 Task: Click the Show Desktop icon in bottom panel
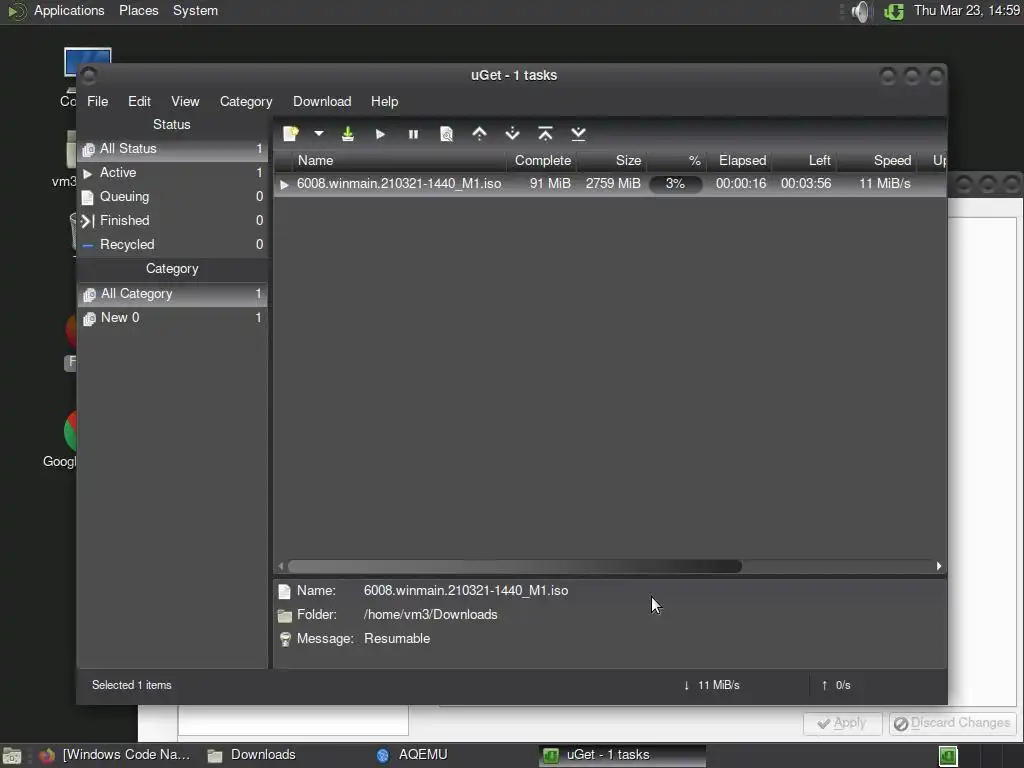point(12,756)
